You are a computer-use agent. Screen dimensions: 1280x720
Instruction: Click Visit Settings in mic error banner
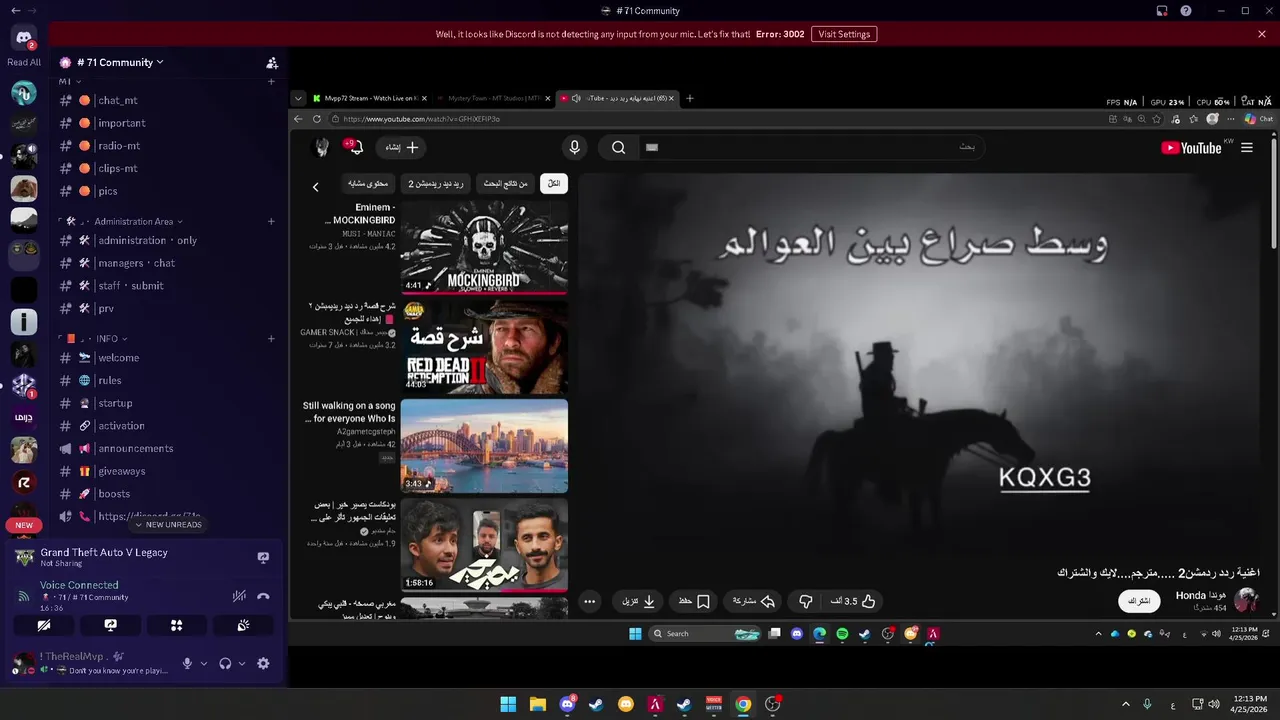tap(844, 34)
